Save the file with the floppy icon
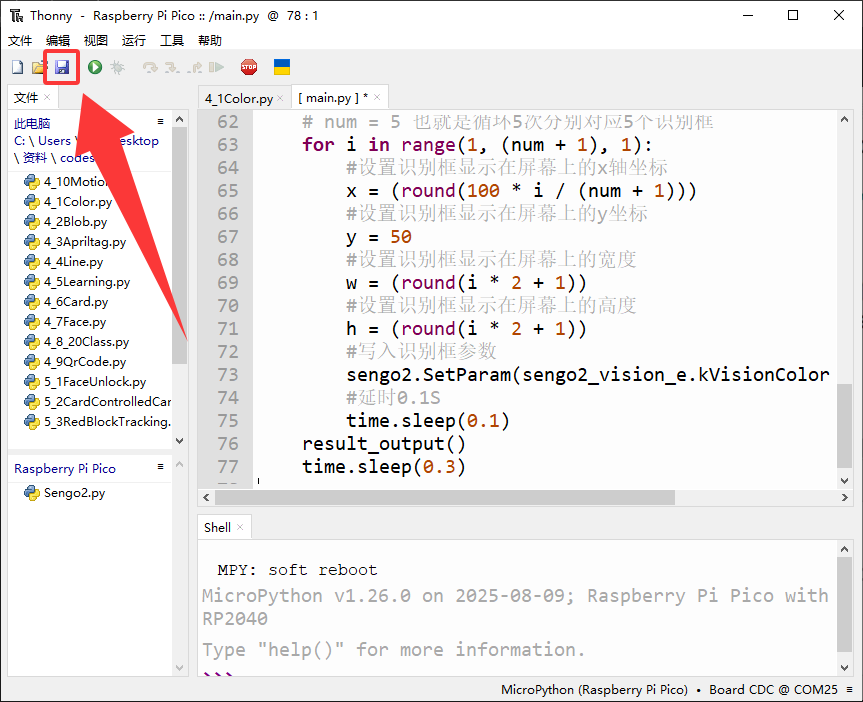Viewport: 863px width, 702px height. (62, 67)
